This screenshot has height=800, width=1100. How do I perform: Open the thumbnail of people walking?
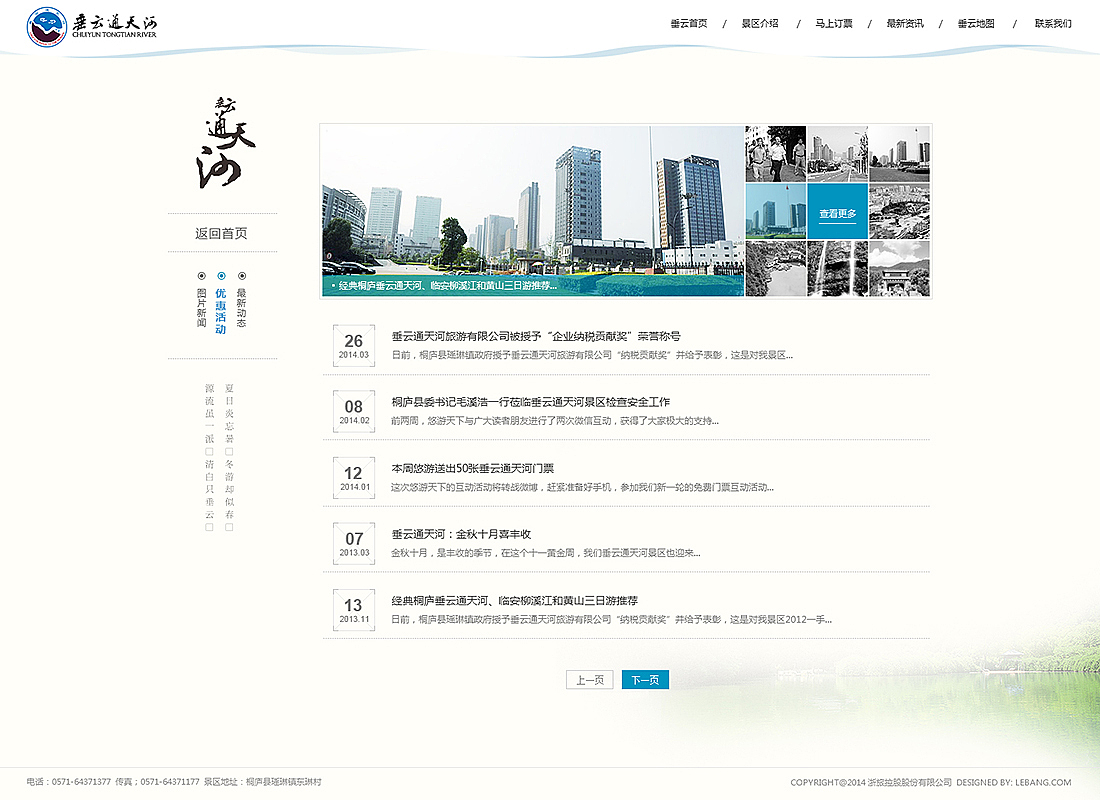775,154
